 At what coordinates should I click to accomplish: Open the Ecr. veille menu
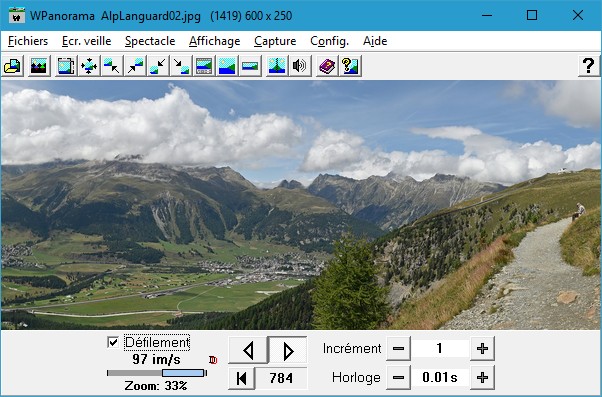tap(86, 41)
